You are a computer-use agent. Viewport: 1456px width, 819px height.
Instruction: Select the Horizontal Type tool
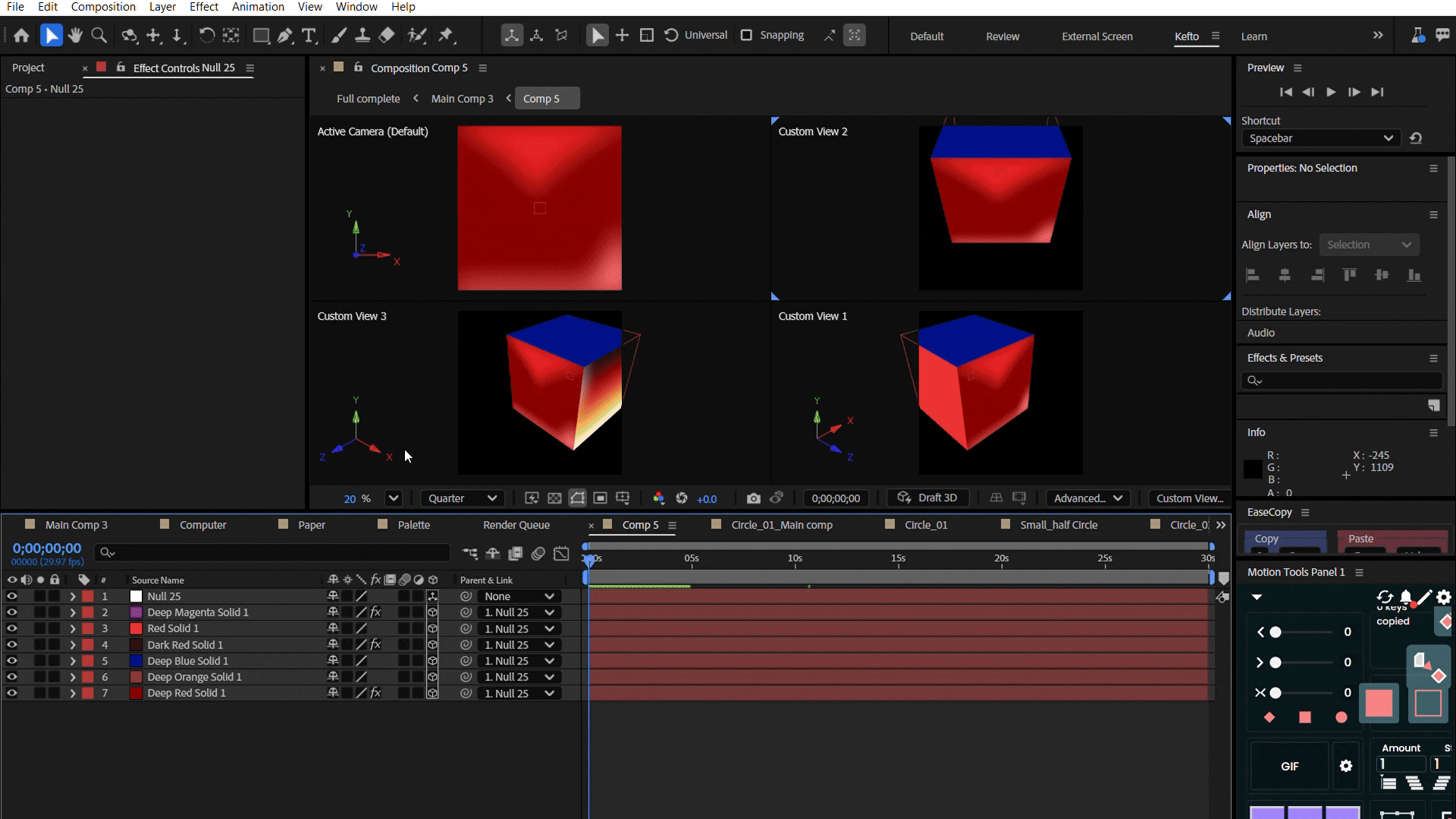point(309,36)
